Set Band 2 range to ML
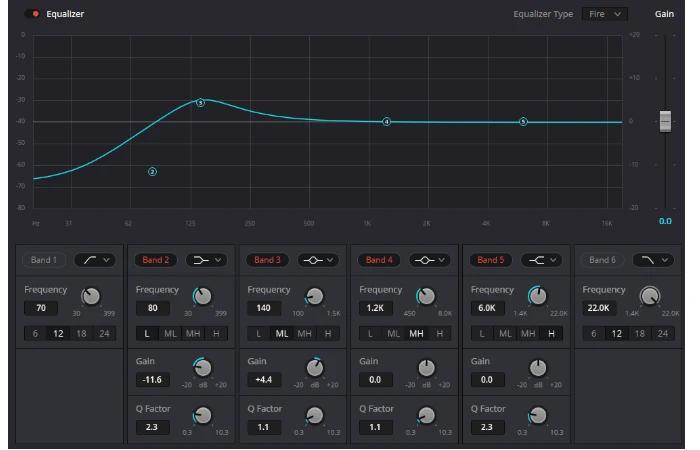 tap(170, 333)
